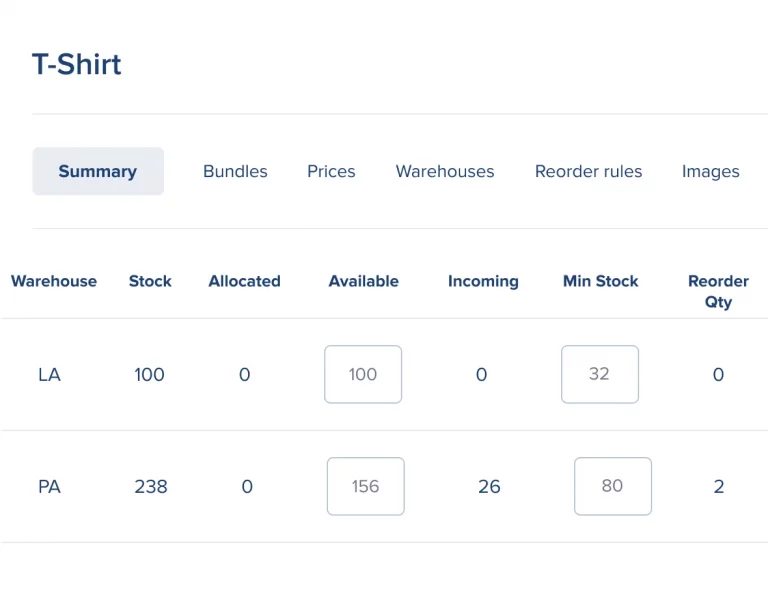The width and height of the screenshot is (768, 612).
Task: Click the Incoming column header
Action: 483,281
